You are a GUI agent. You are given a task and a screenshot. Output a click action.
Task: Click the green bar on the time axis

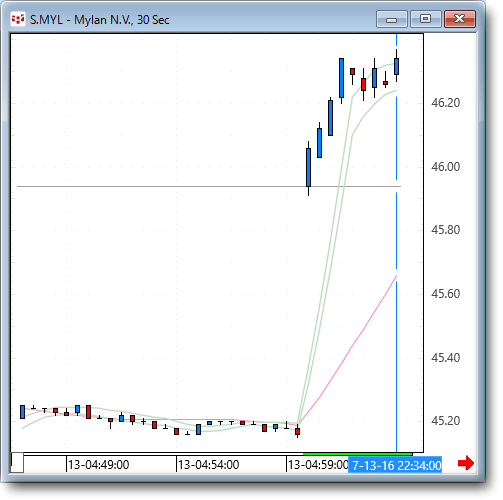(x=357, y=454)
